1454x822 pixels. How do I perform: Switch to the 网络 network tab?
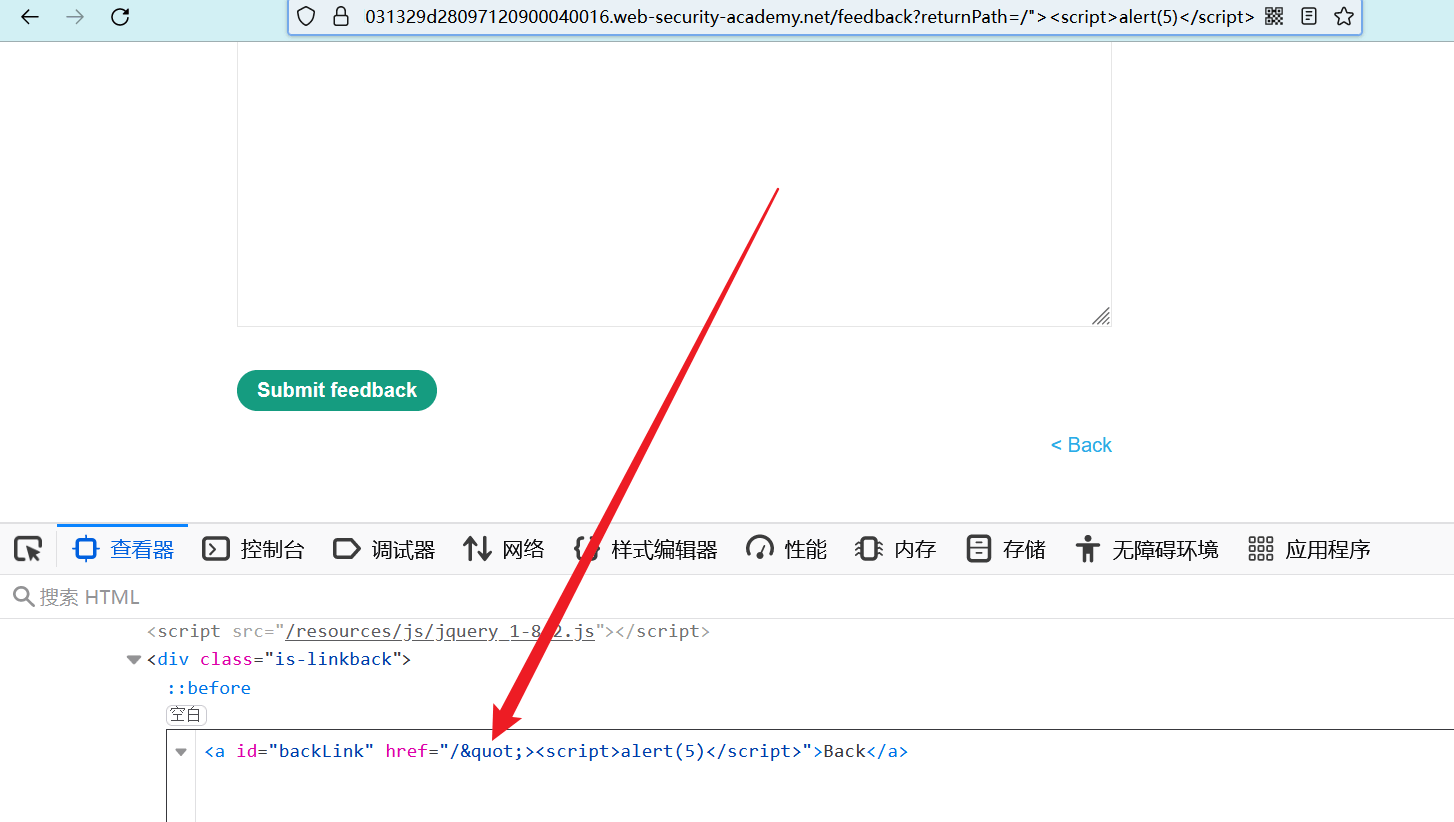504,549
